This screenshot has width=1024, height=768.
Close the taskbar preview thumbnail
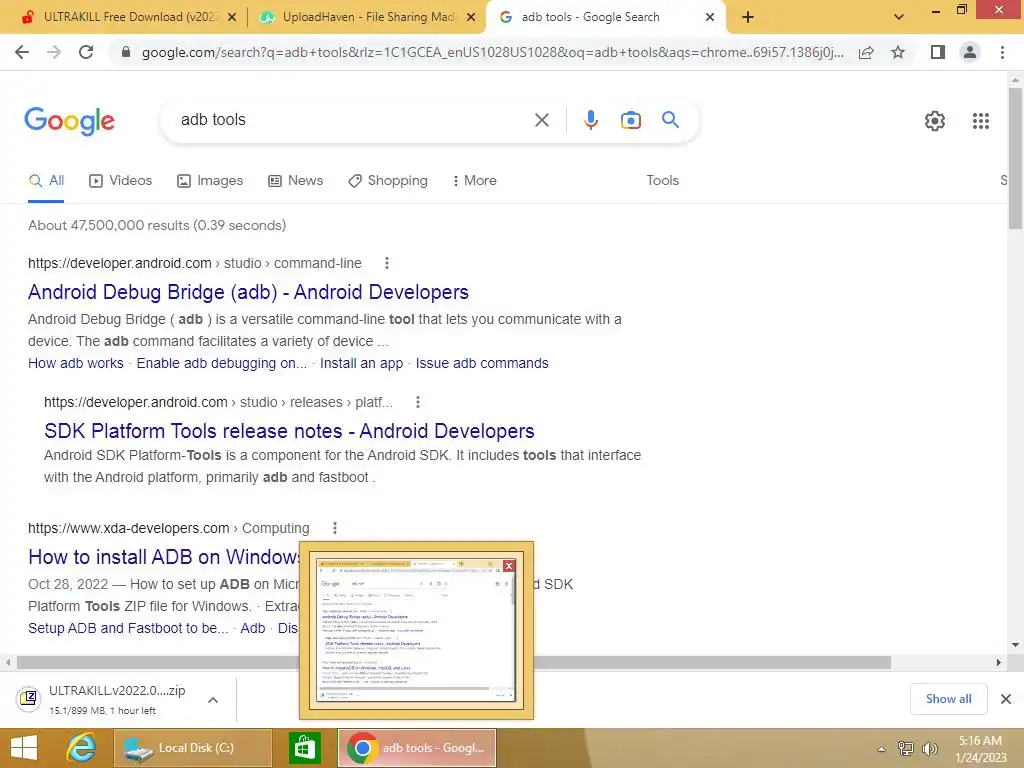pyautogui.click(x=509, y=566)
